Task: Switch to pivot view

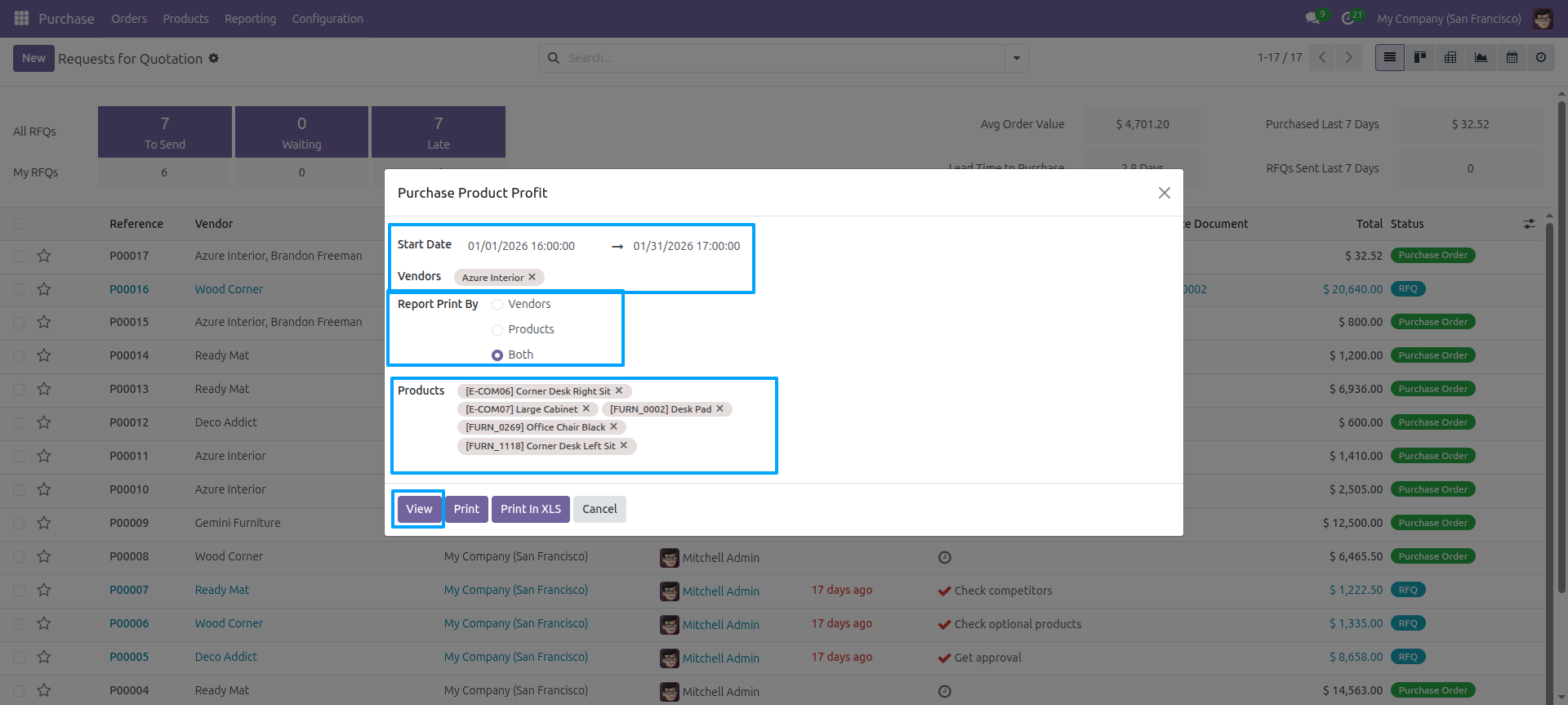Action: coord(1450,57)
